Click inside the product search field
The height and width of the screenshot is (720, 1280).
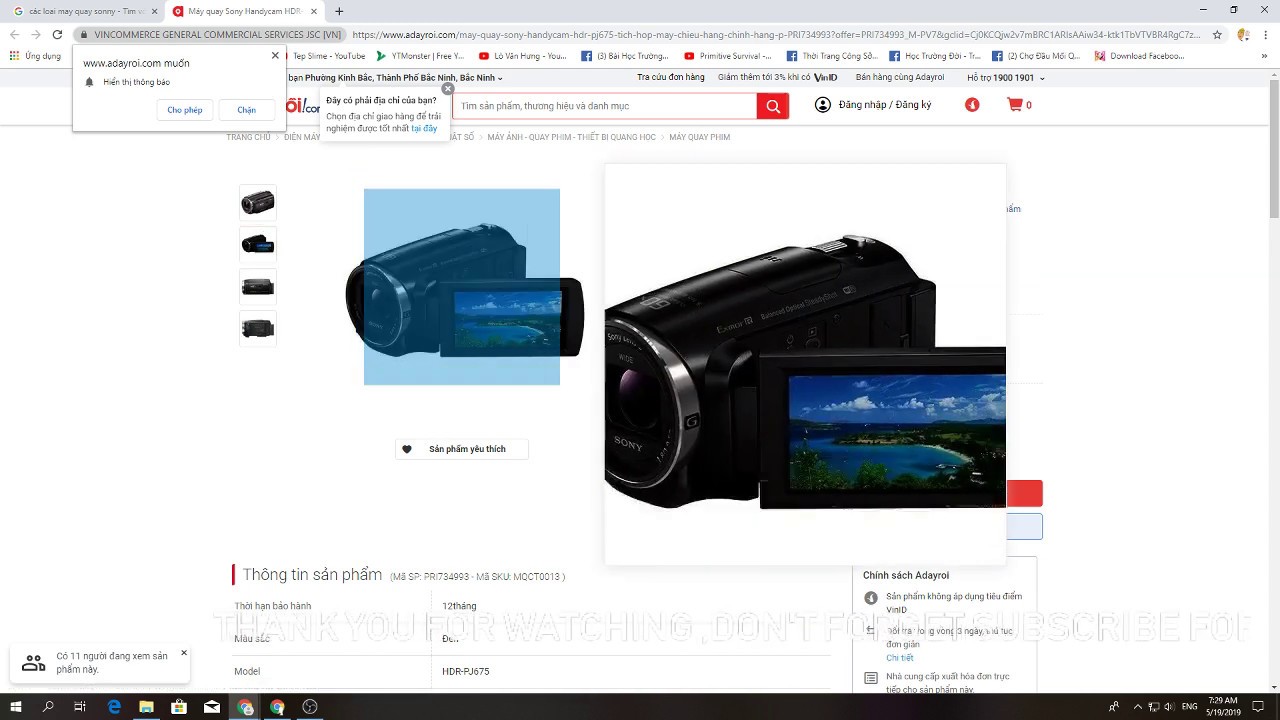[605, 106]
